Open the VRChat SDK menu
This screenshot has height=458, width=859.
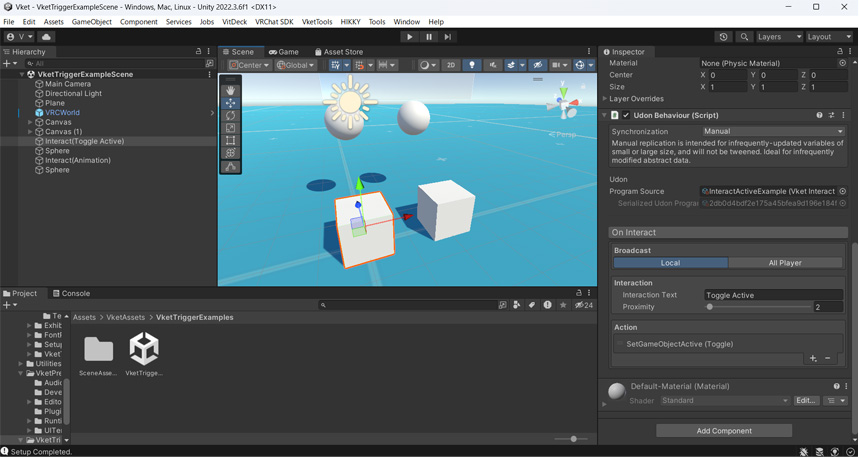point(274,21)
